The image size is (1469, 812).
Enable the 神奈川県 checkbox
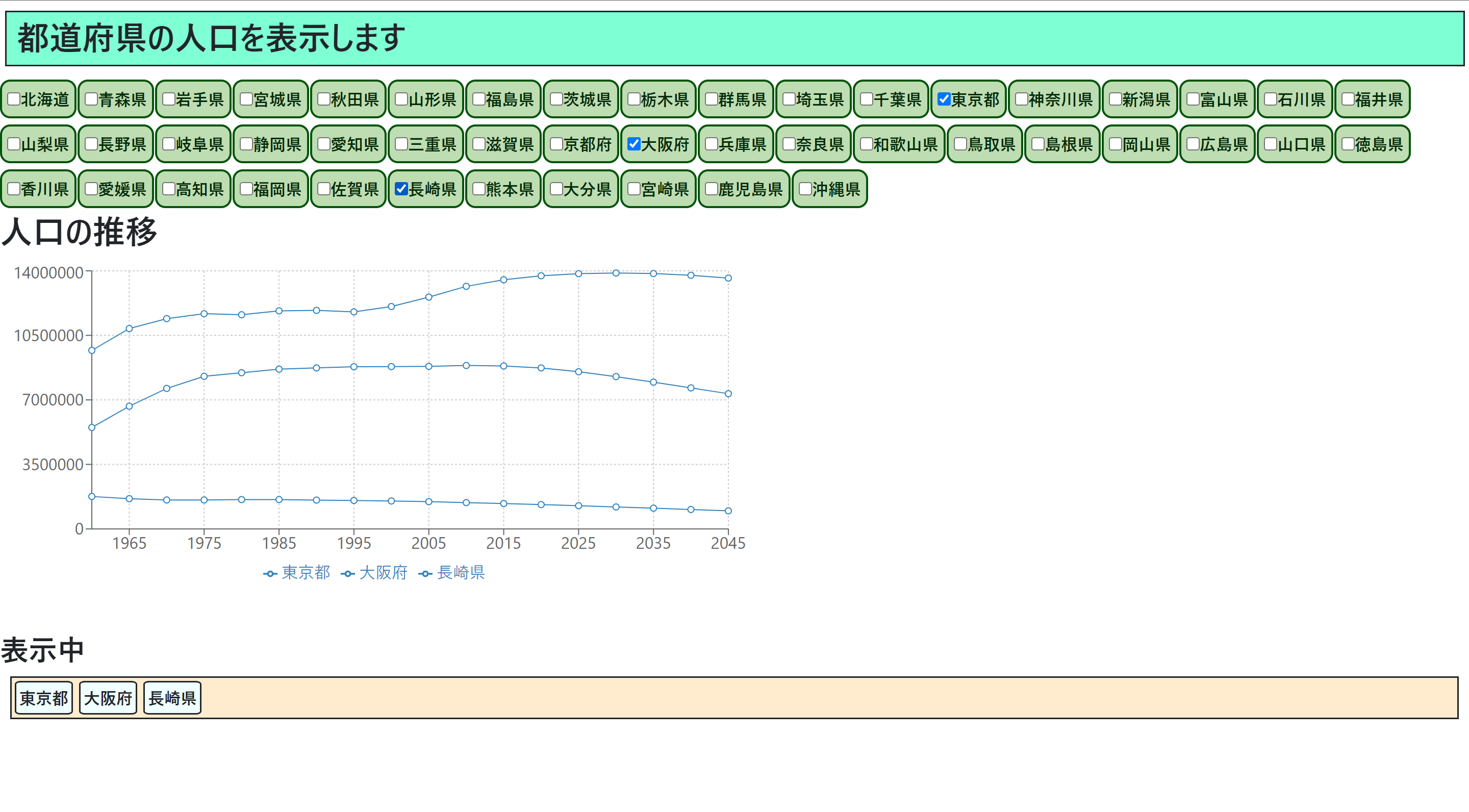tap(1021, 99)
